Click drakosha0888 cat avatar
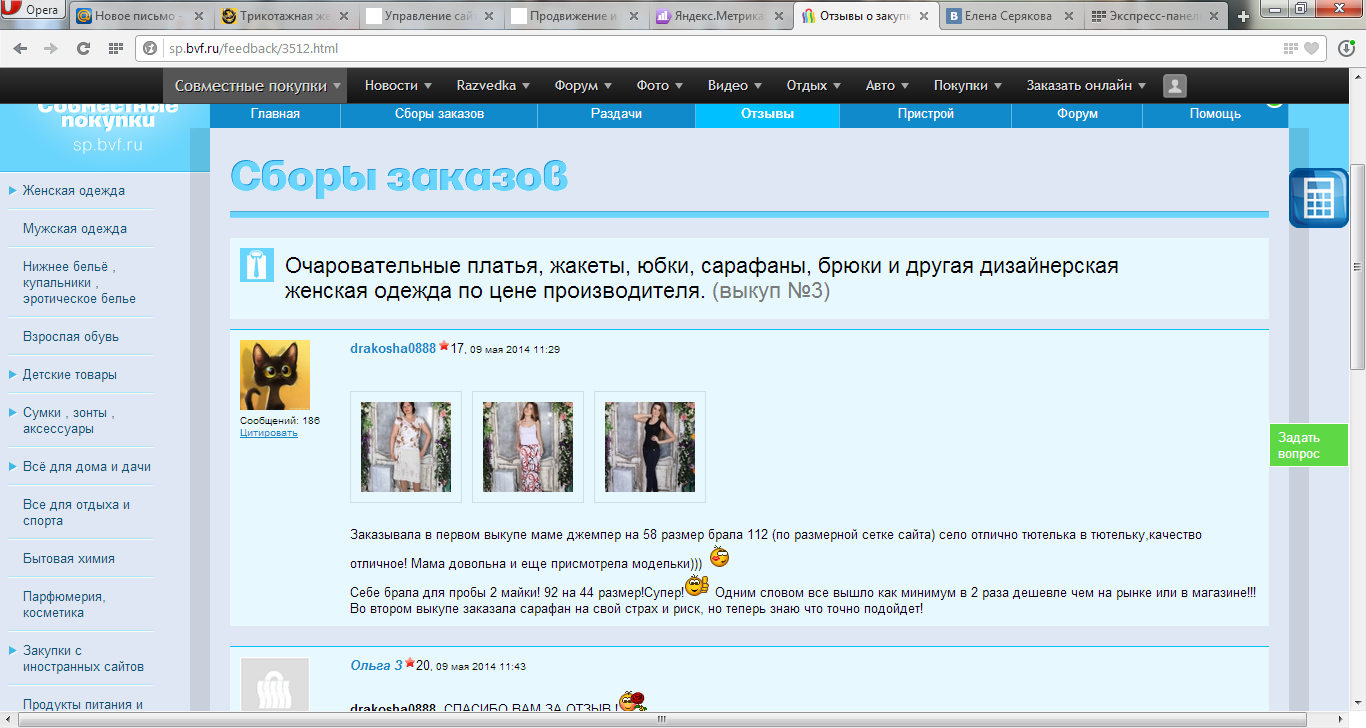Screen dimensions: 1366x728 [275, 375]
